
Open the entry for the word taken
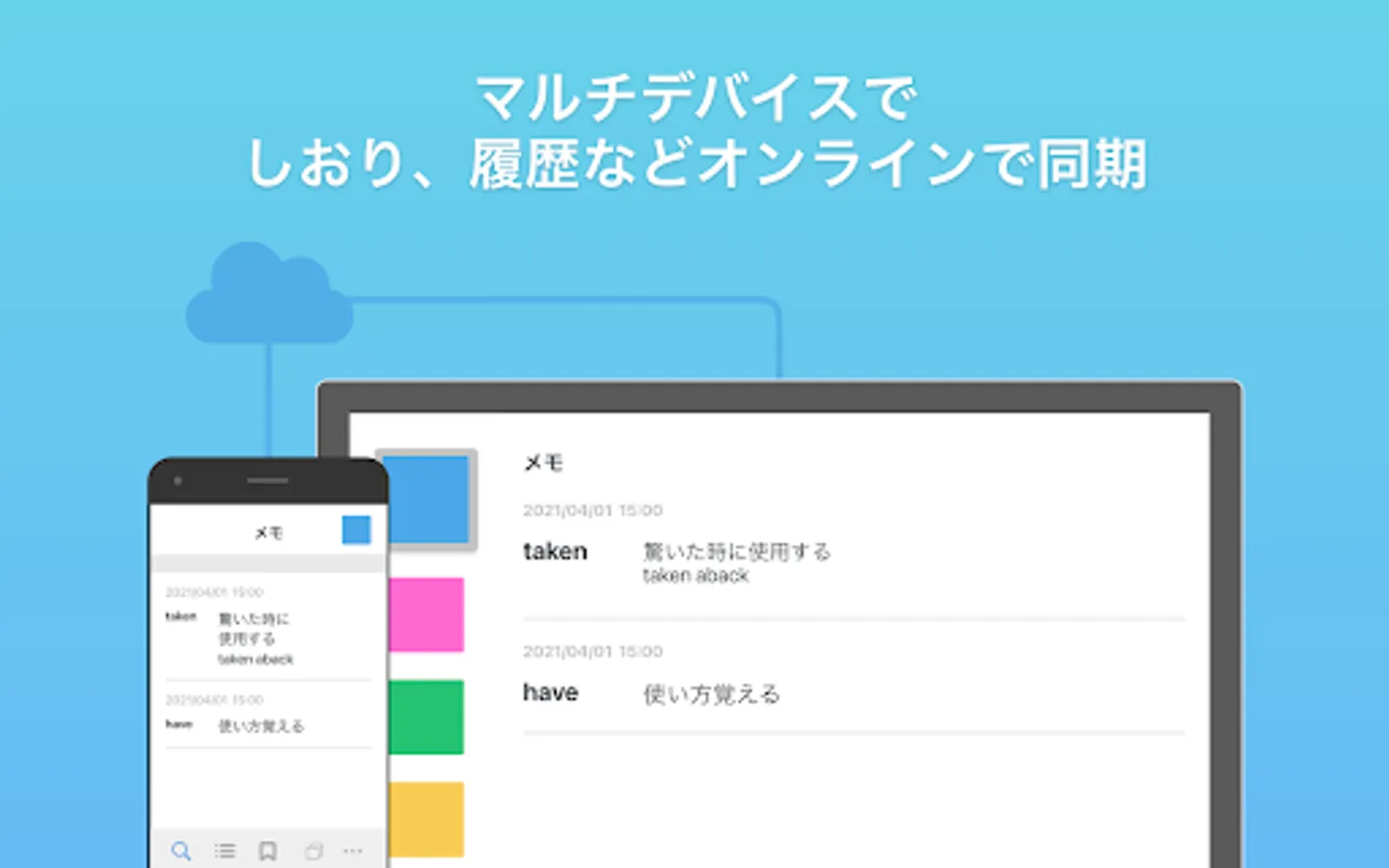(x=555, y=551)
